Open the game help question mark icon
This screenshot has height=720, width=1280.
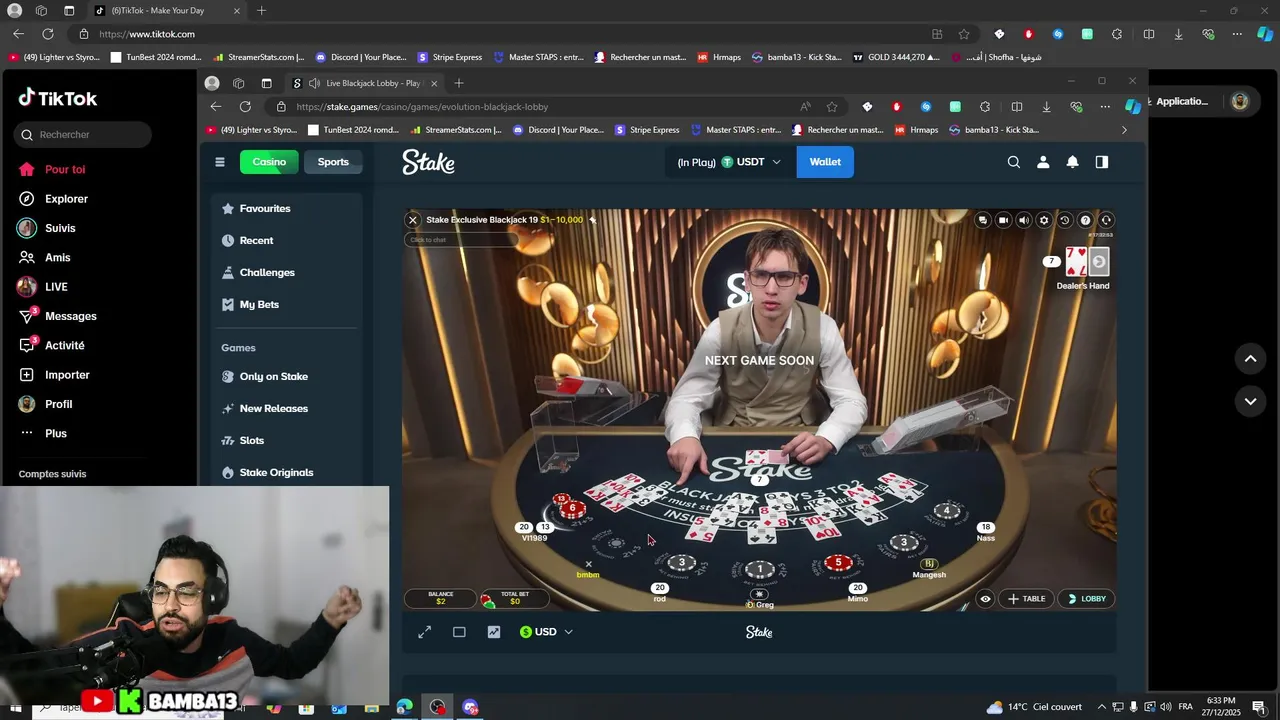click(x=1085, y=220)
